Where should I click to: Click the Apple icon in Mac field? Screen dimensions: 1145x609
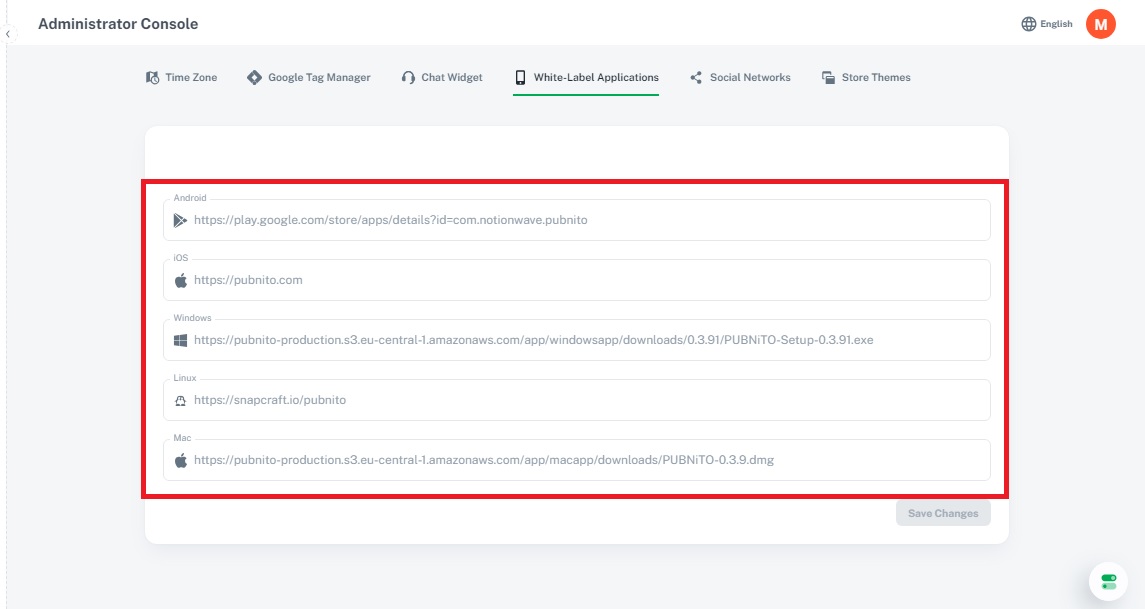(181, 460)
